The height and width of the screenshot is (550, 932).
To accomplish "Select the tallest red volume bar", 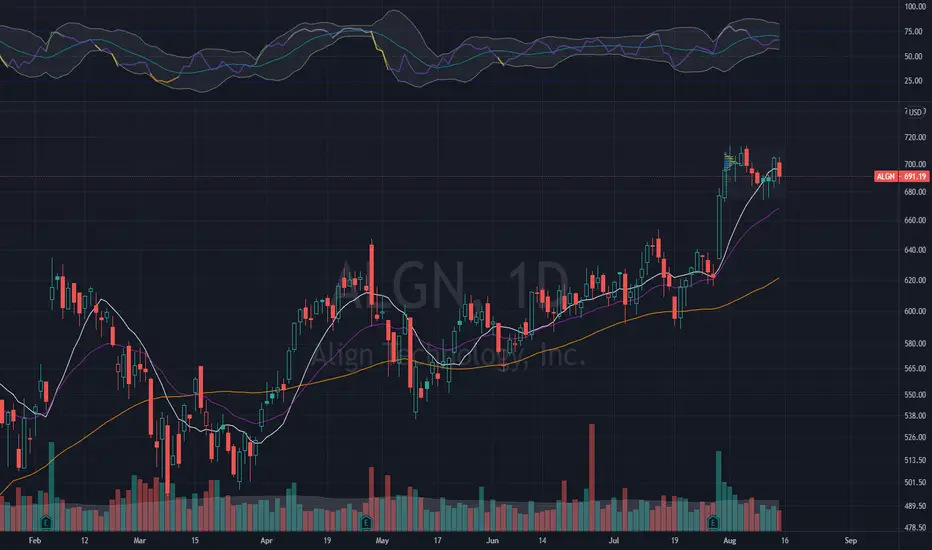I will coord(591,477).
